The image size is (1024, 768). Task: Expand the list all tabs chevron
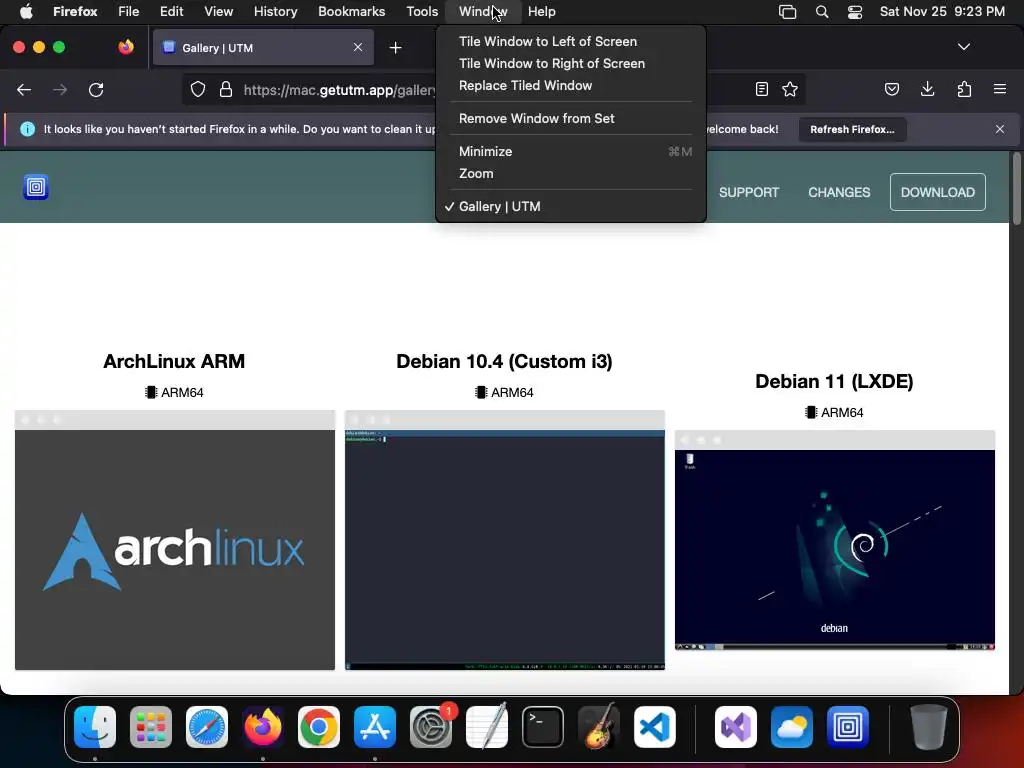point(964,47)
